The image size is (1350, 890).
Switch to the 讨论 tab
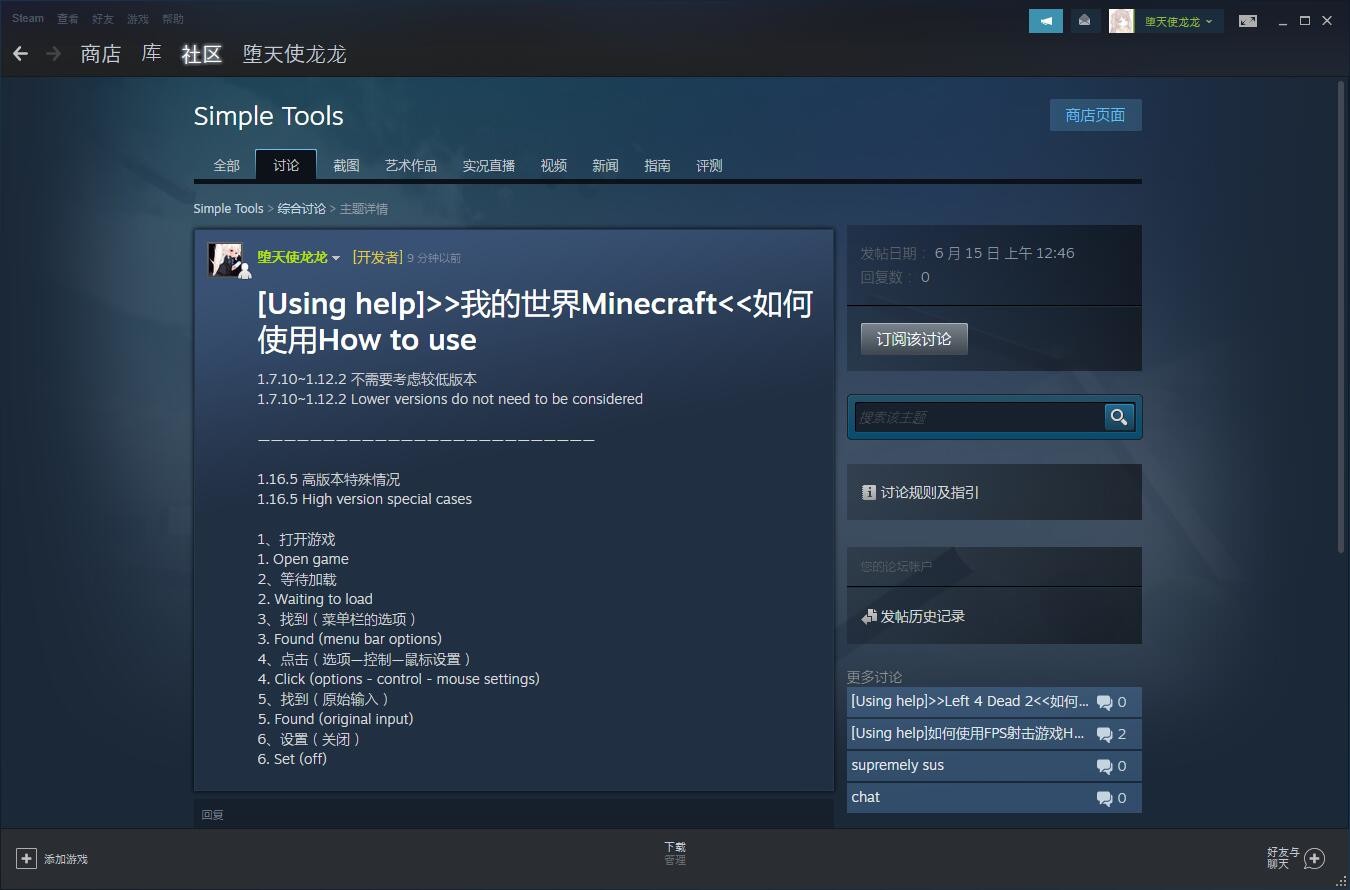pos(286,165)
